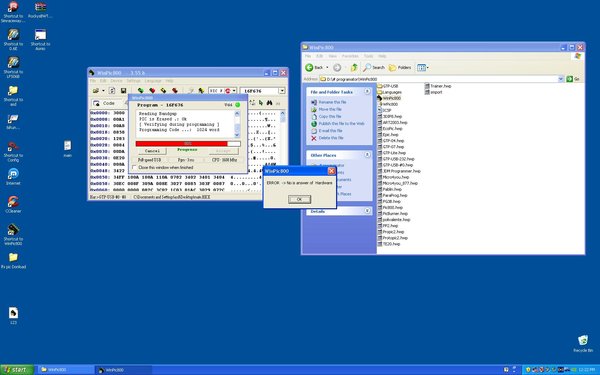
Task: Click the open file icon in WinPic800 toolbar
Action: pos(96,91)
